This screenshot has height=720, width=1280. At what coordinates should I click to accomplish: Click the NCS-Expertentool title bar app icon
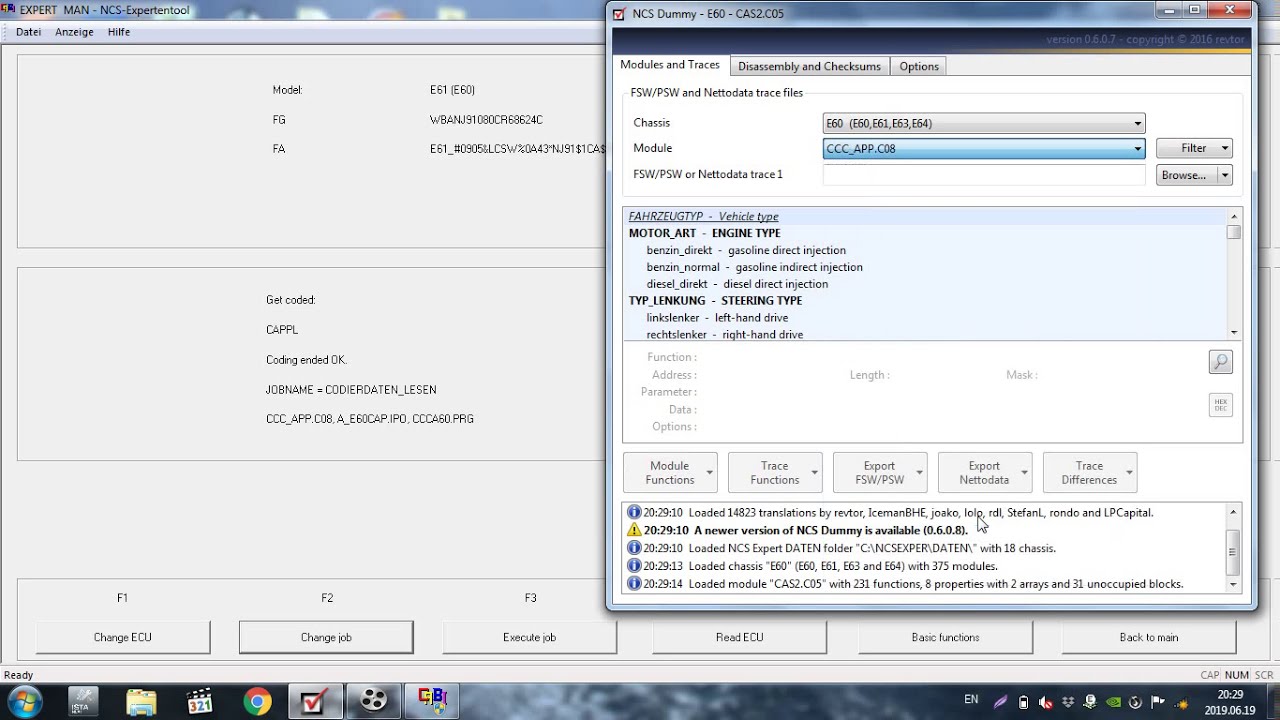click(8, 10)
